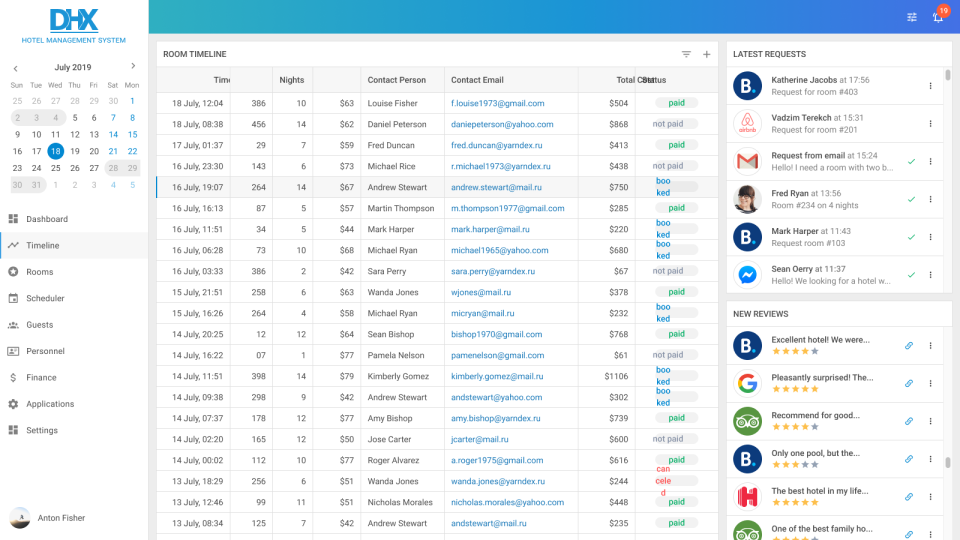Screen dimensions: 960x540
Task: Open link icon for Pleasantly surprised review
Action: (909, 383)
